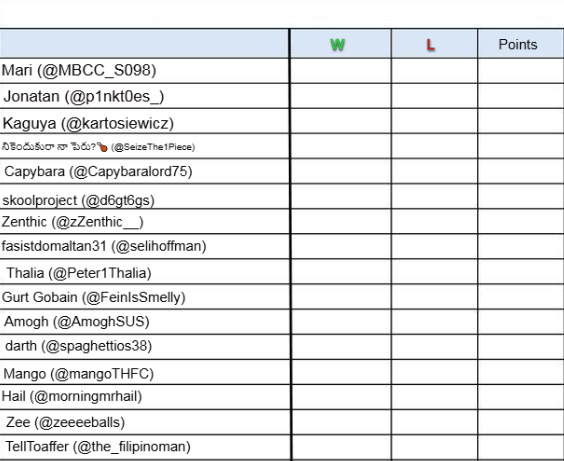Click the Zenthic (@zZenthic__) name cell
The height and width of the screenshot is (461, 564).
pos(144,222)
